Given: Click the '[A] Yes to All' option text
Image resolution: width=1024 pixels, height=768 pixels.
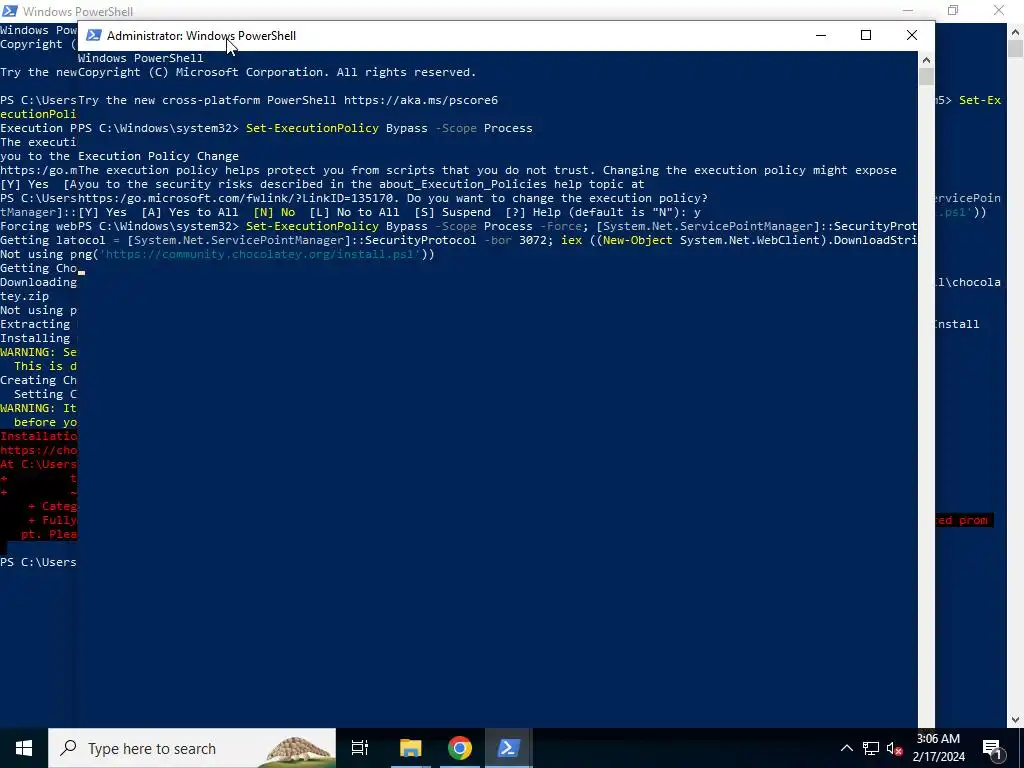Looking at the screenshot, I should 190,212.
